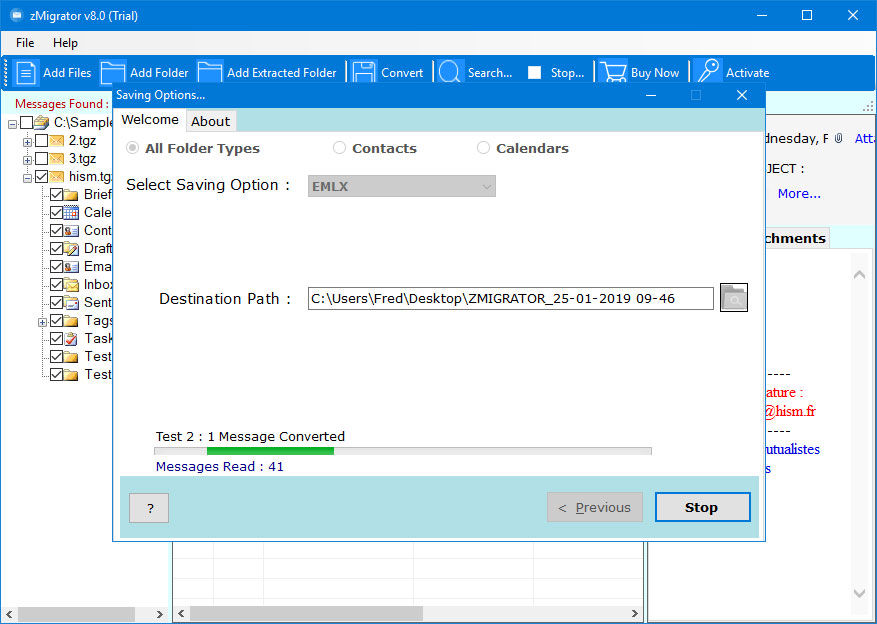Click the Emailed Contacts folder icon
Image resolution: width=877 pixels, height=624 pixels.
click(71, 266)
